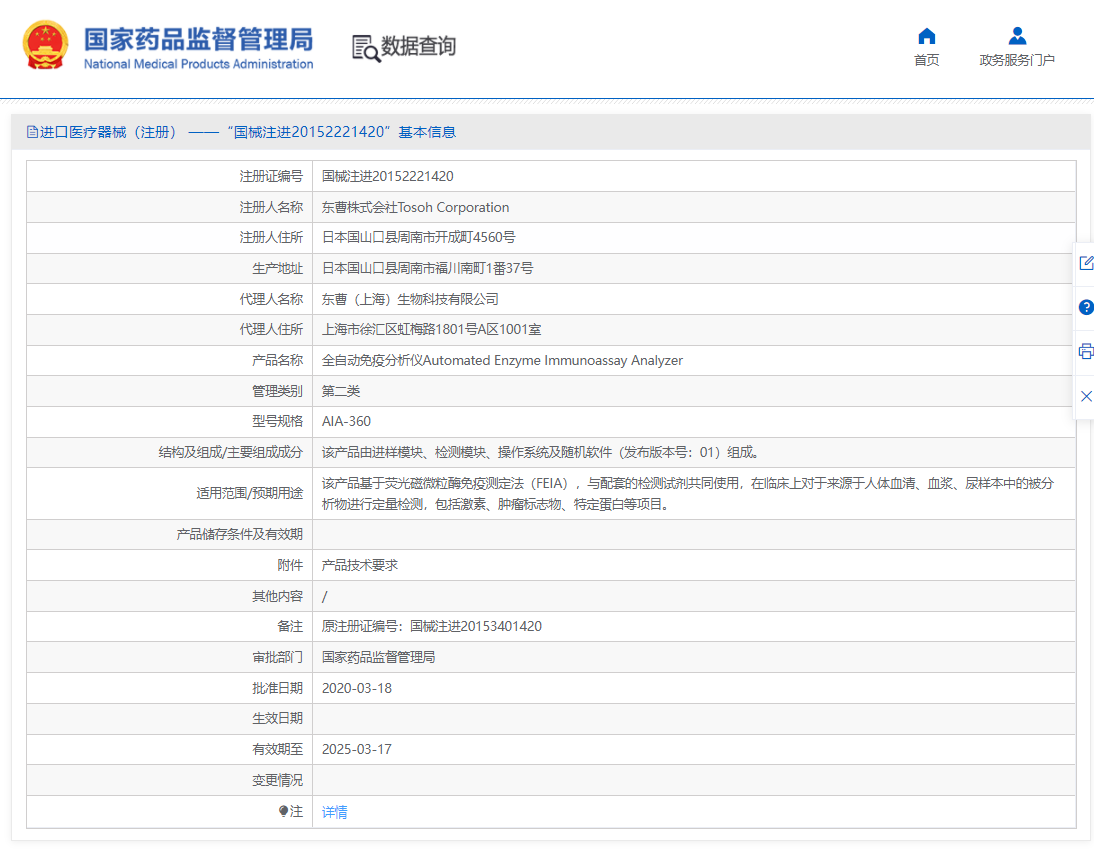1094x852 pixels.
Task: Click attachment 产品技术要求
Action: coord(359,565)
